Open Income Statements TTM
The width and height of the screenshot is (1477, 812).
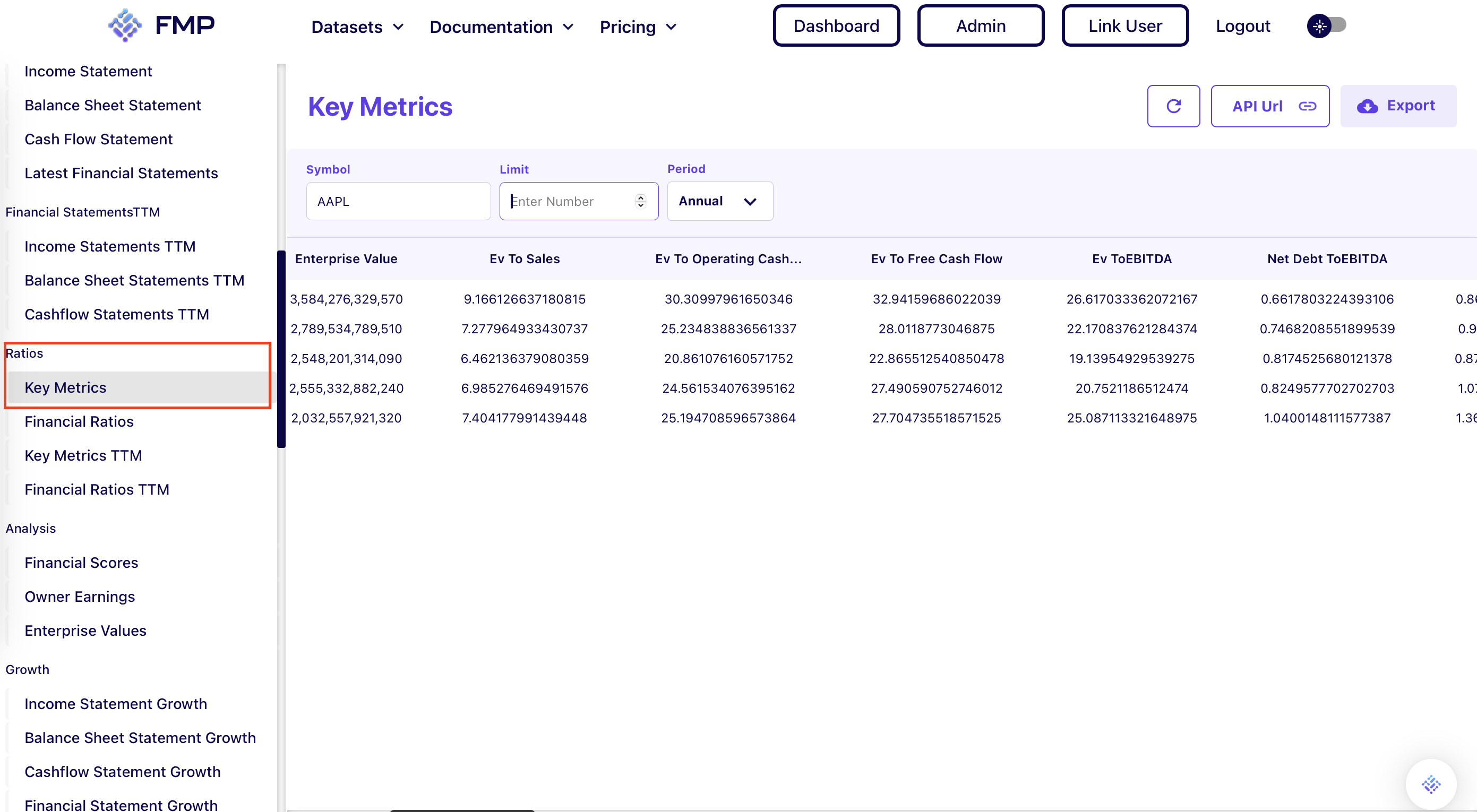point(110,246)
